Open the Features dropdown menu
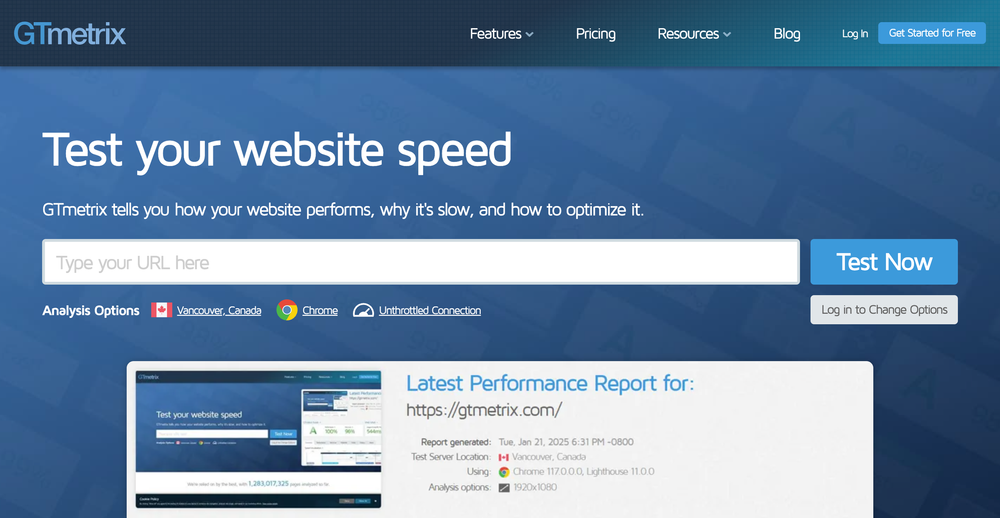Viewport: 1000px width, 518px height. click(501, 34)
